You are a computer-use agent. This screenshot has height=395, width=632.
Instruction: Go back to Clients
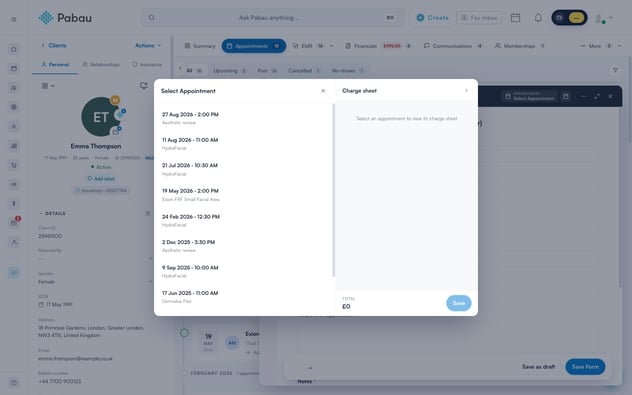pyautogui.click(x=54, y=46)
